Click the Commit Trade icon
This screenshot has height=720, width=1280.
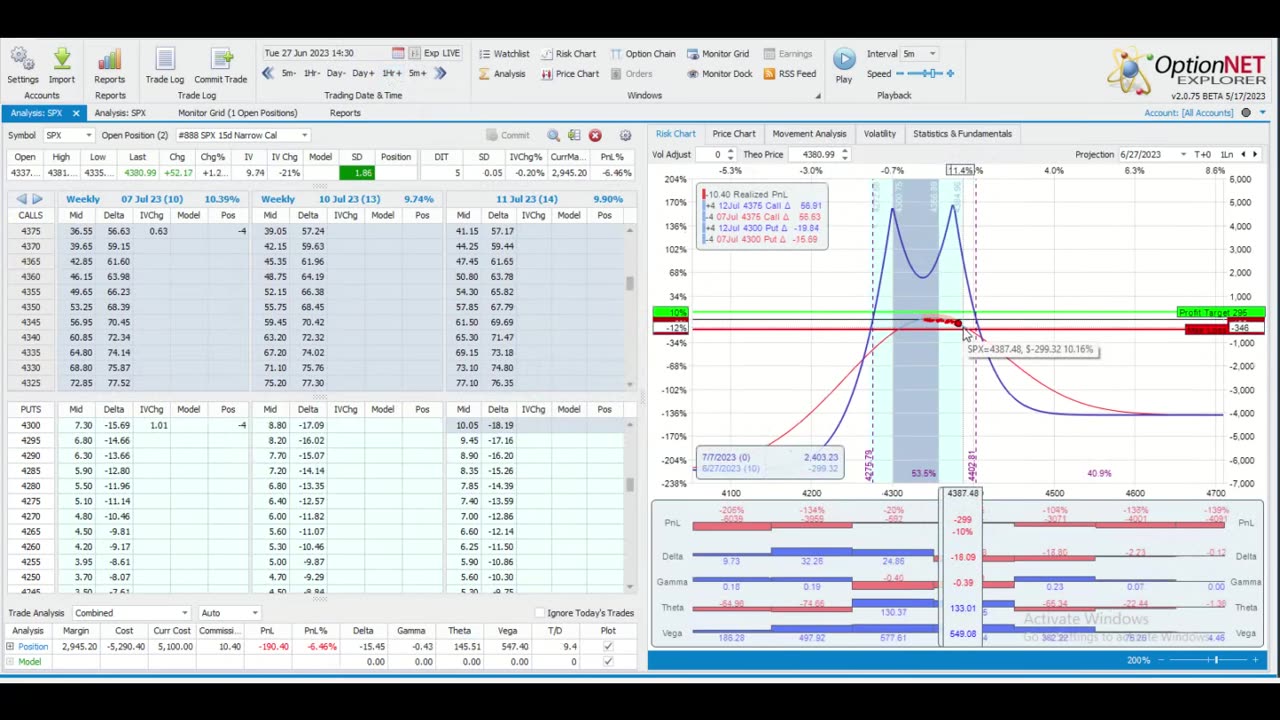coord(221,60)
